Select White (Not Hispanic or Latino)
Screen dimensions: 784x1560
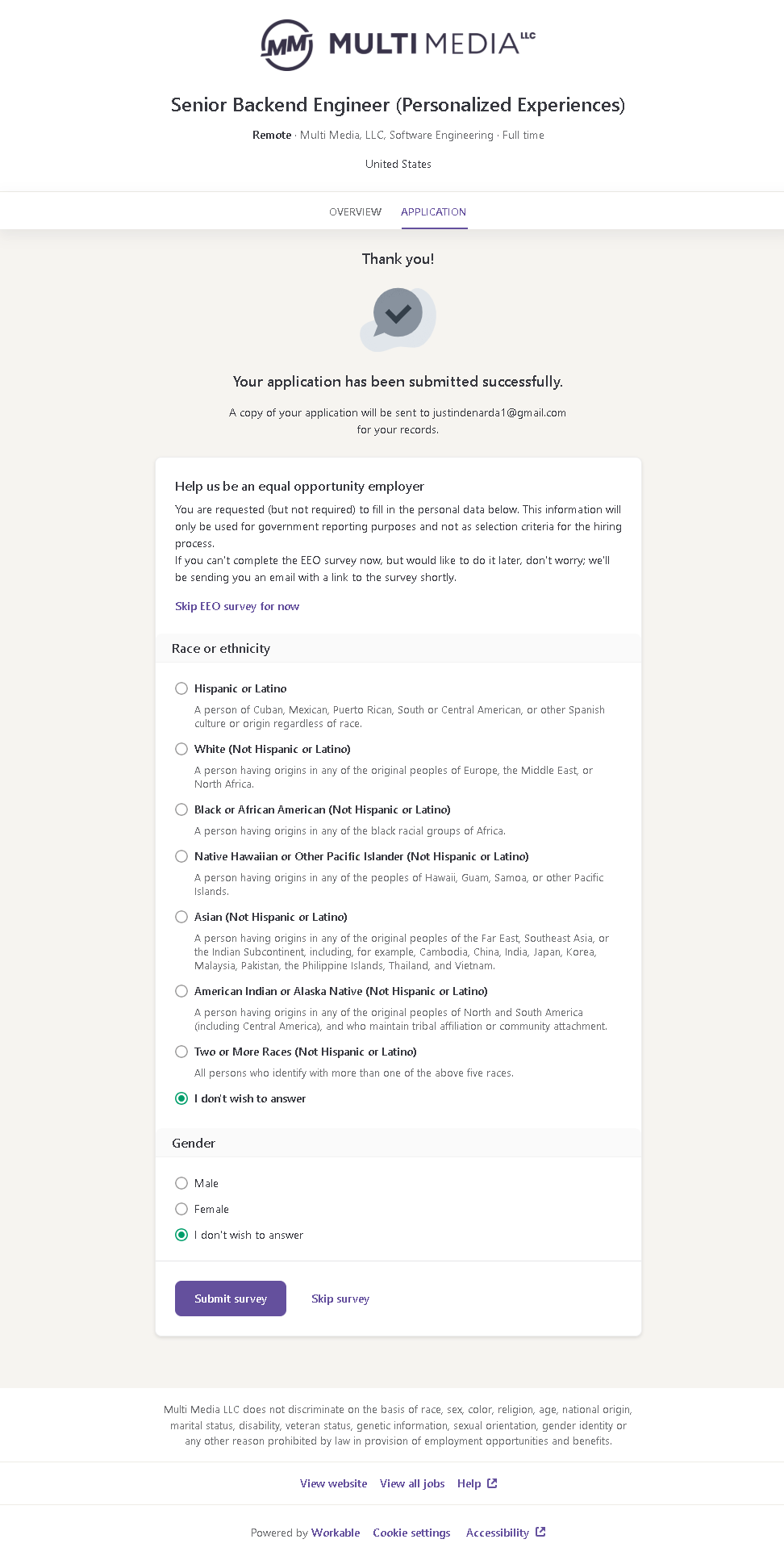pos(181,749)
